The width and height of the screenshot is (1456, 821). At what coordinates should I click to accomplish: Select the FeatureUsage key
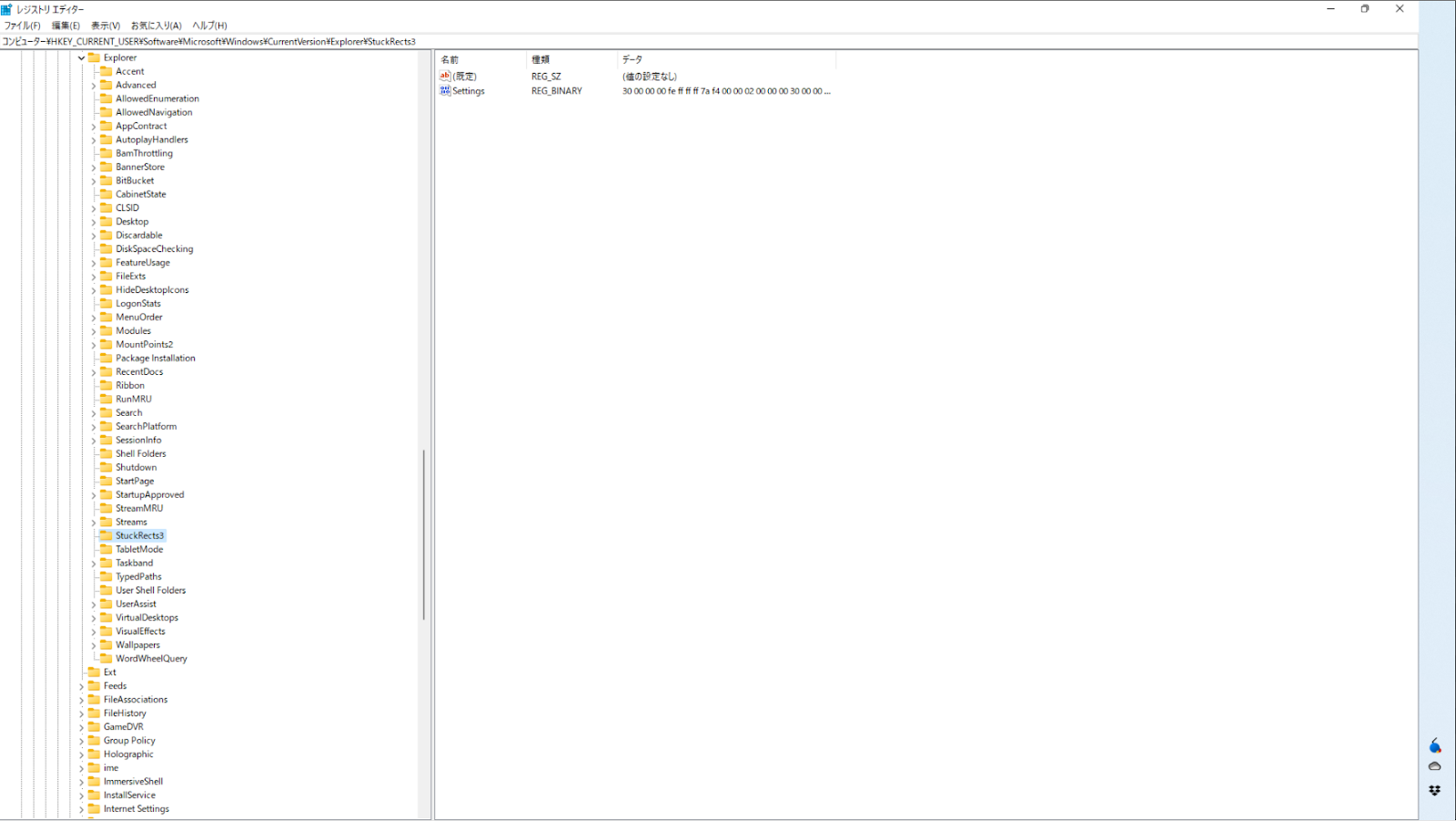pyautogui.click(x=143, y=263)
